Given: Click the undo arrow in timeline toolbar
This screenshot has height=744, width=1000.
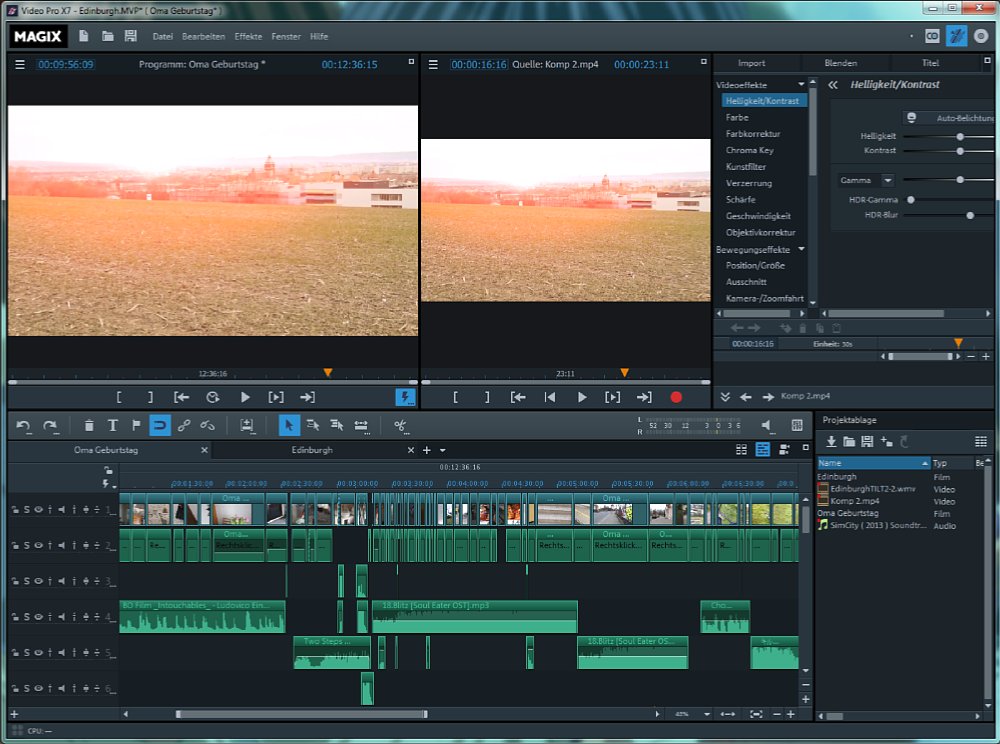Looking at the screenshot, I should pyautogui.click(x=23, y=425).
